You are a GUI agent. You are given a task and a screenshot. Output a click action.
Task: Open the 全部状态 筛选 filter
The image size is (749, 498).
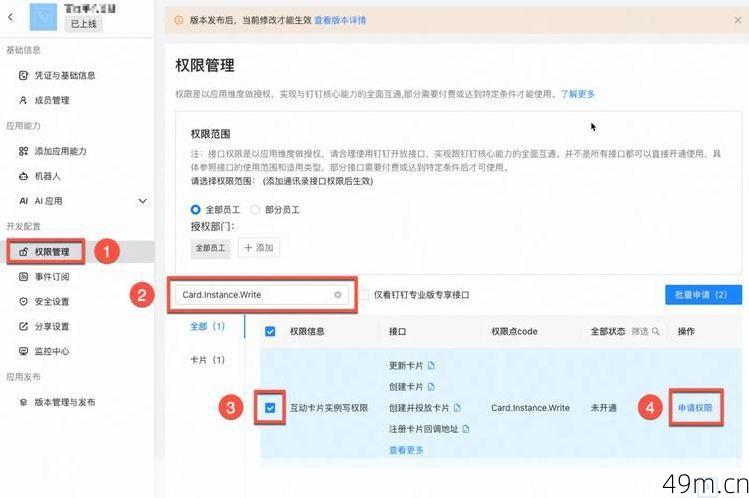[x=625, y=331]
